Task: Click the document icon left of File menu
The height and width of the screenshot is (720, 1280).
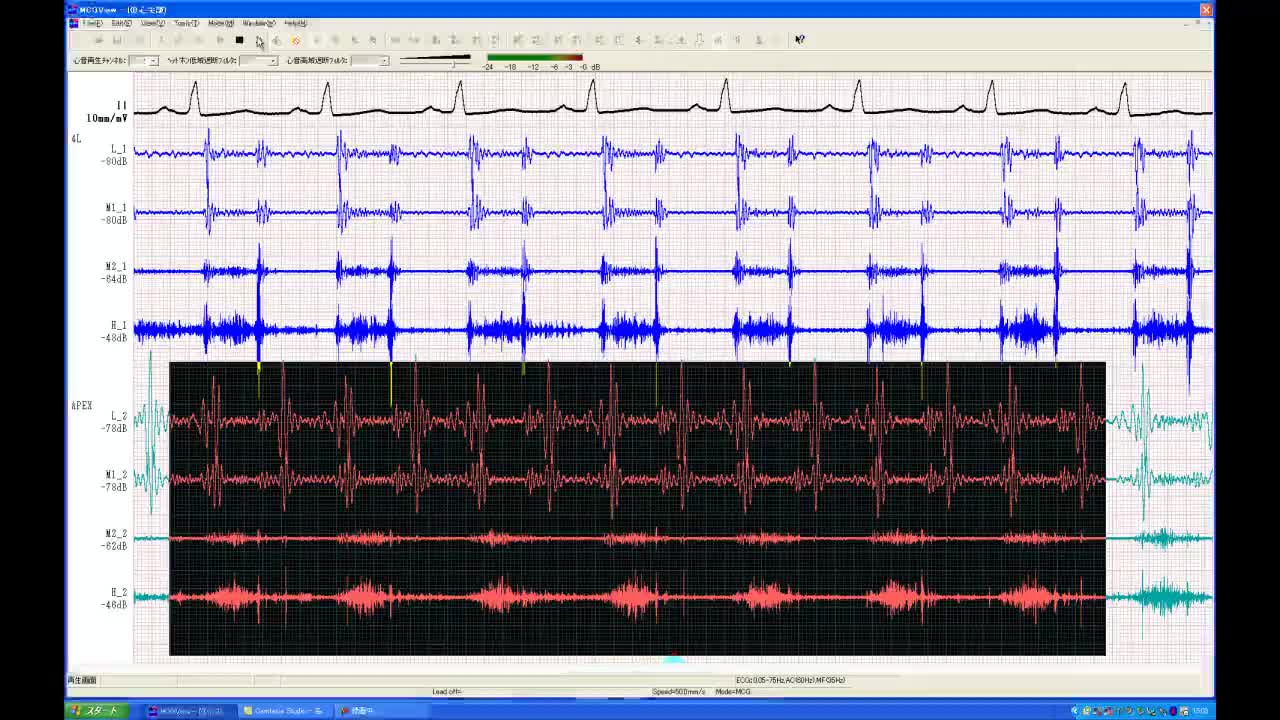Action: [73, 23]
